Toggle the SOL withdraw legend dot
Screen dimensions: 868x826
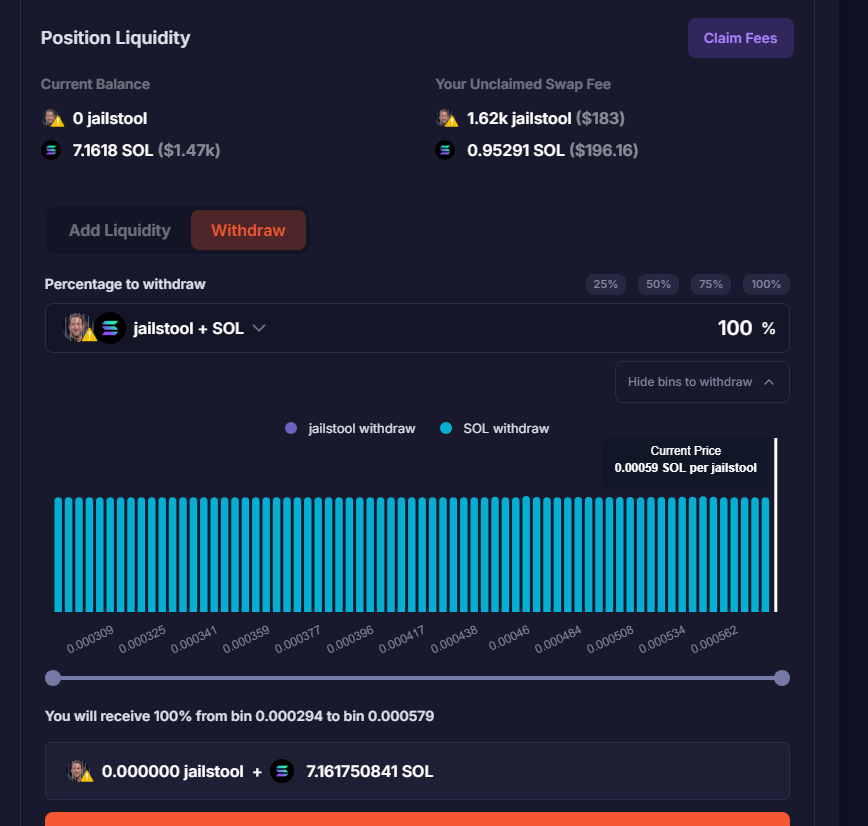click(446, 429)
